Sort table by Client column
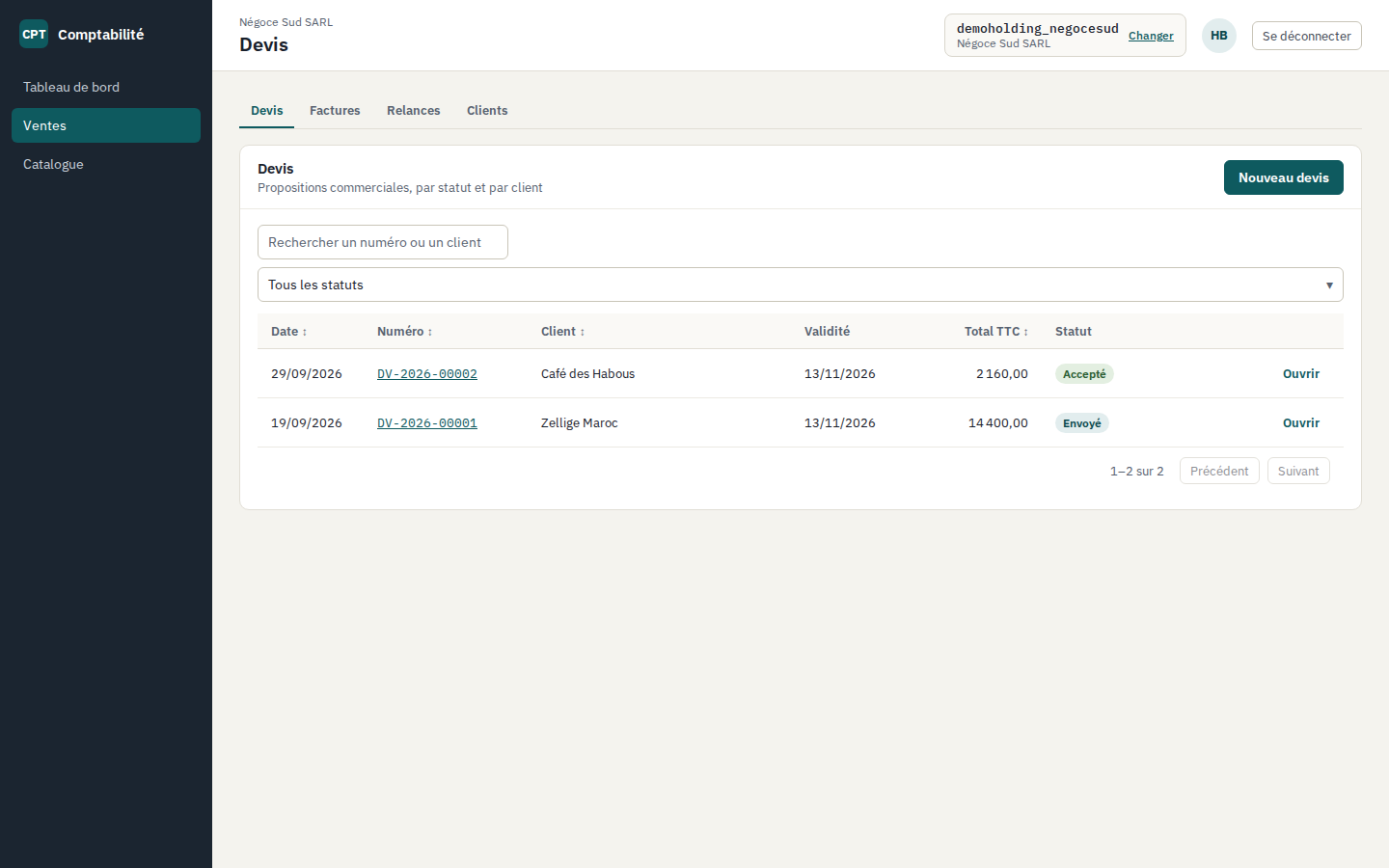Screen dimensions: 1389x868 tap(562, 331)
